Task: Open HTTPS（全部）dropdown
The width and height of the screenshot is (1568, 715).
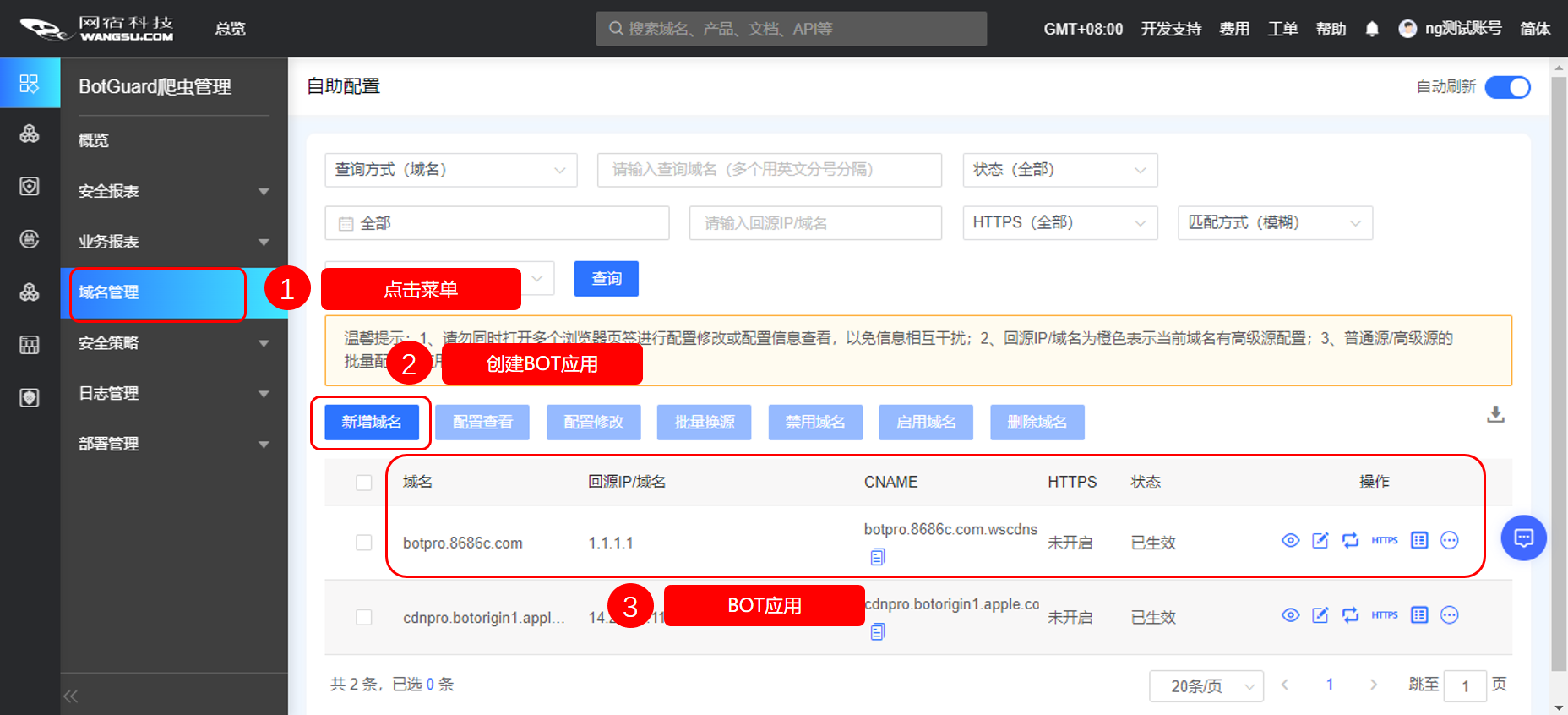Action: coord(1060,222)
